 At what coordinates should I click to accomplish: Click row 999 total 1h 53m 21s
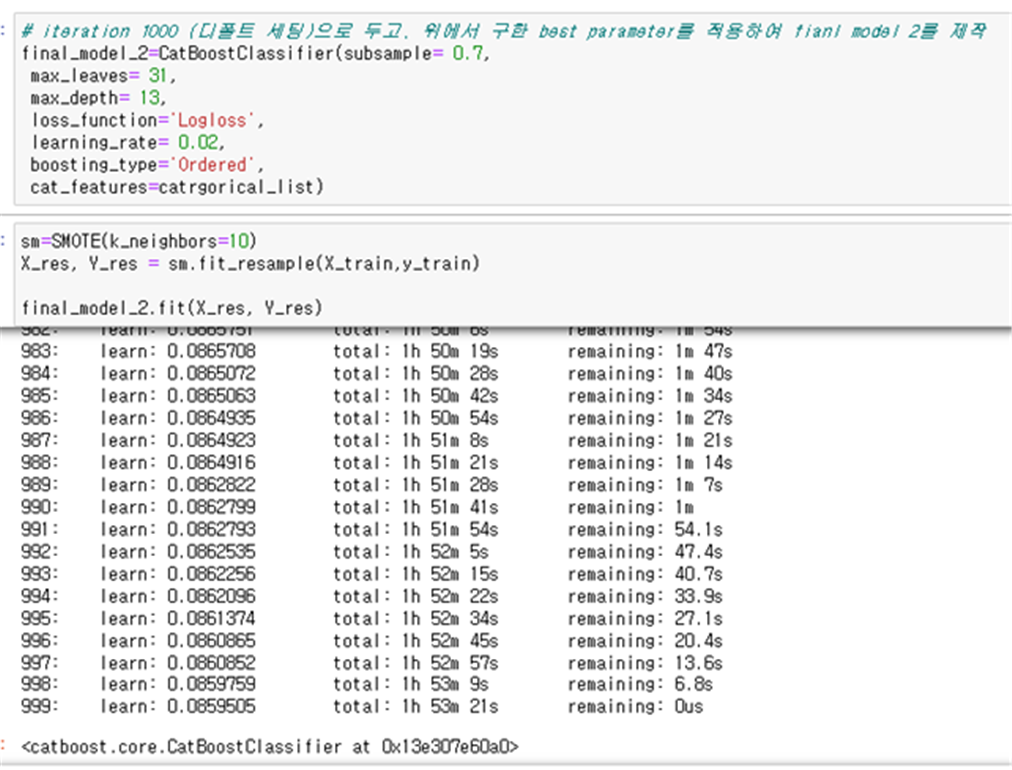[x=416, y=707]
